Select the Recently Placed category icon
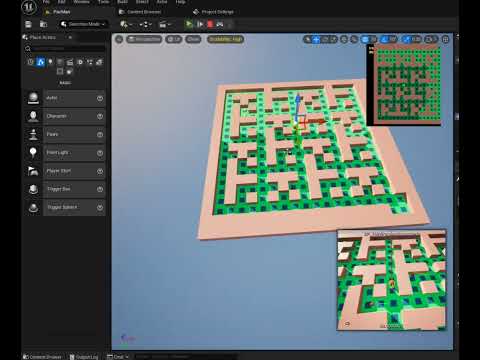 click(x=30, y=62)
